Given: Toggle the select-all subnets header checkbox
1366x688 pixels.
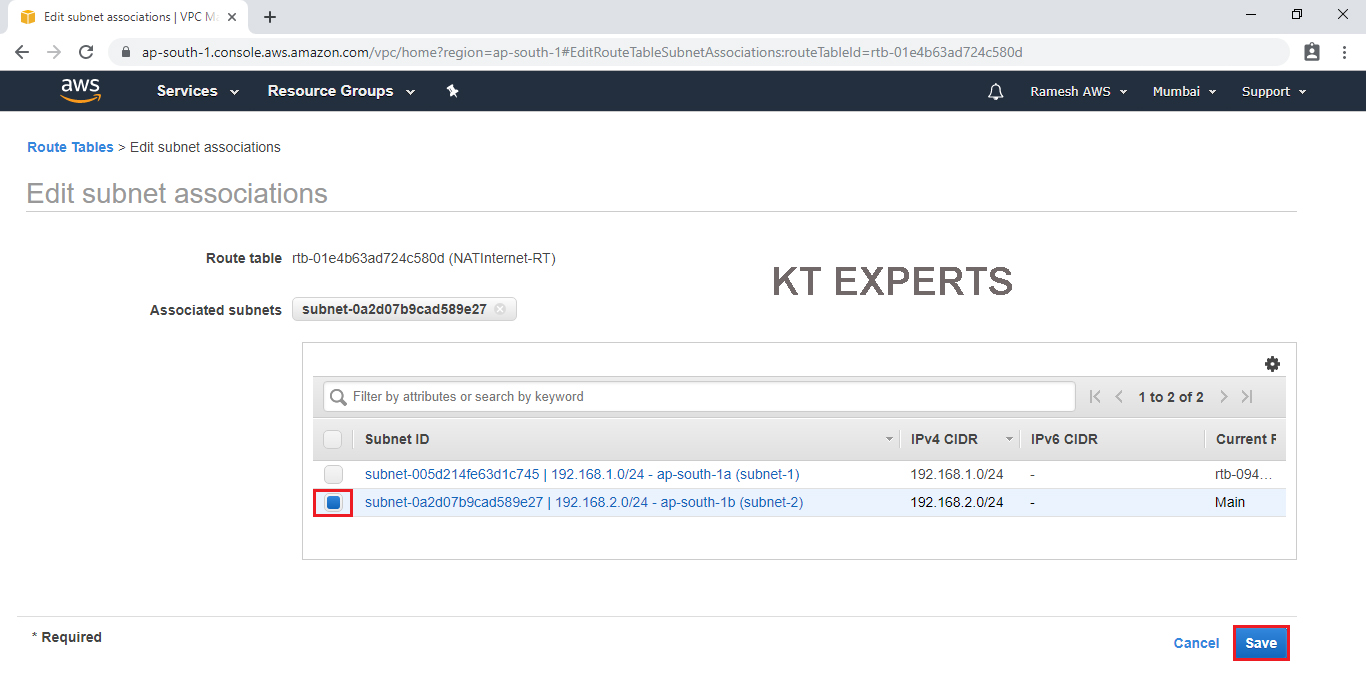Looking at the screenshot, I should 333,439.
